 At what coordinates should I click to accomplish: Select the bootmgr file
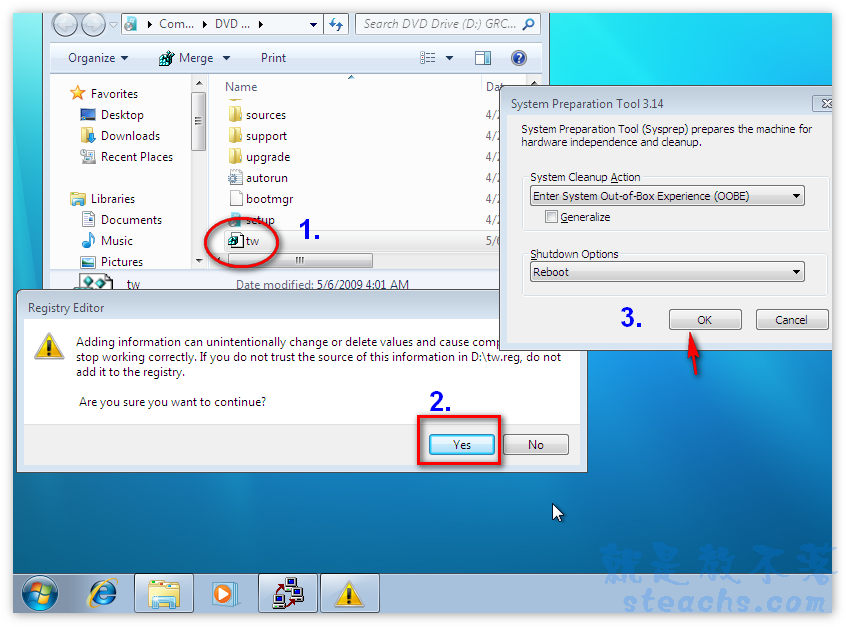(261, 199)
